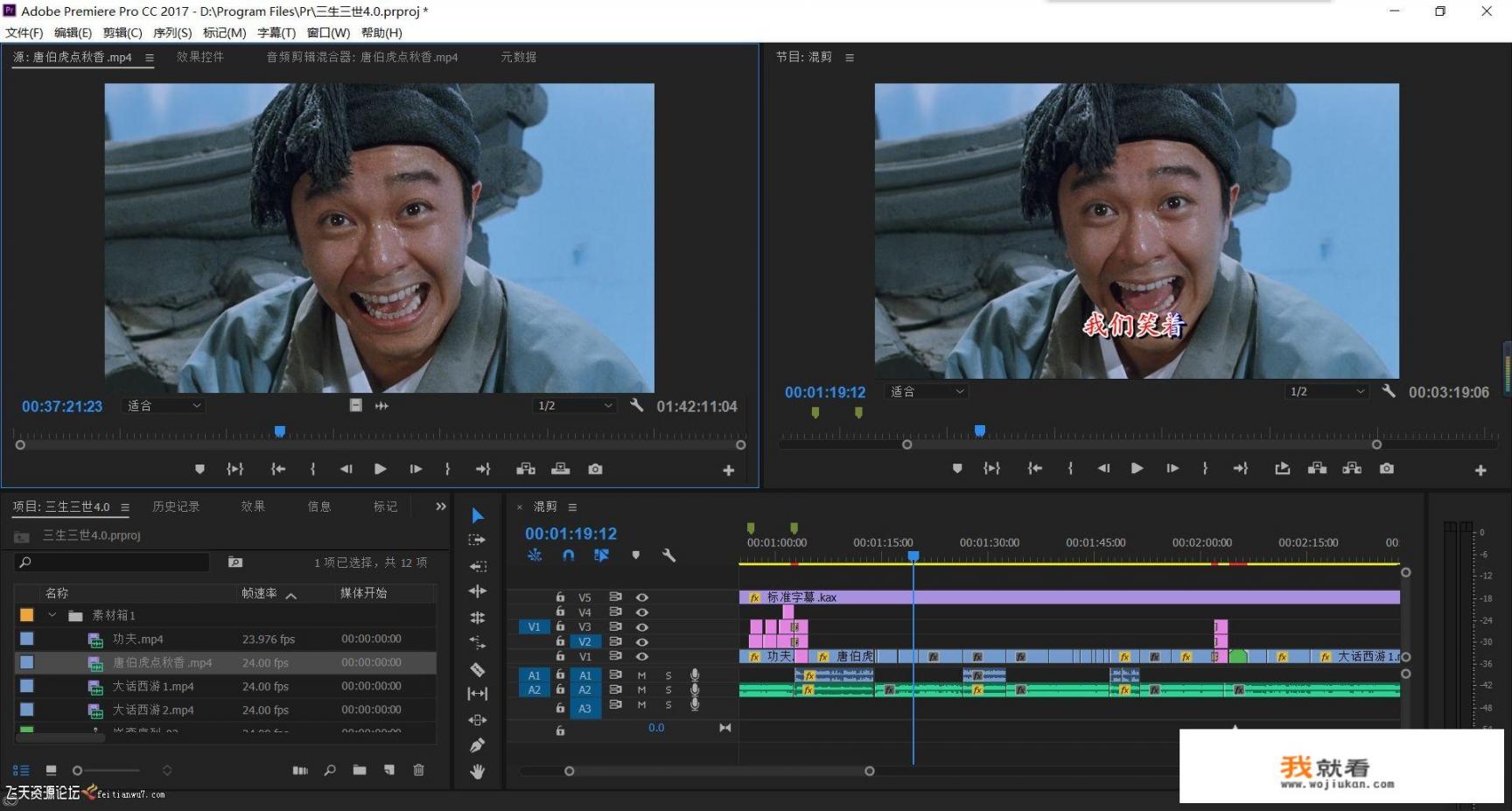
Task: Adjust Project panel thumbnail zoom slider
Action: pos(108,771)
